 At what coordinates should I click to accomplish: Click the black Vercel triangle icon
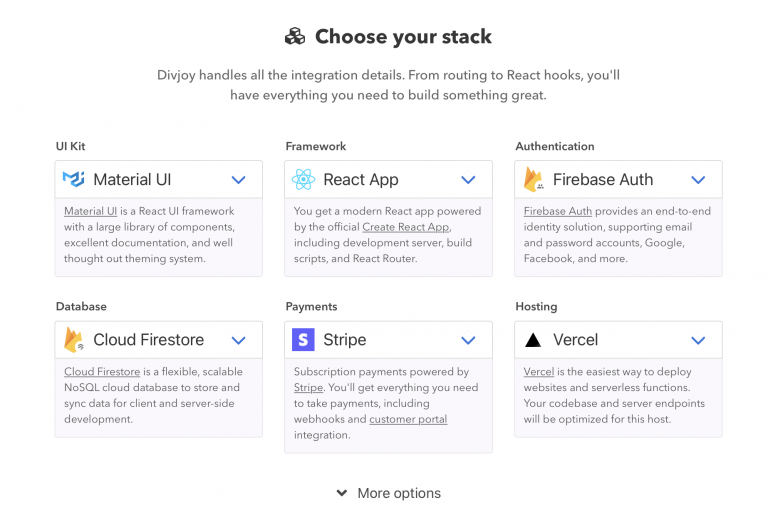[533, 340]
